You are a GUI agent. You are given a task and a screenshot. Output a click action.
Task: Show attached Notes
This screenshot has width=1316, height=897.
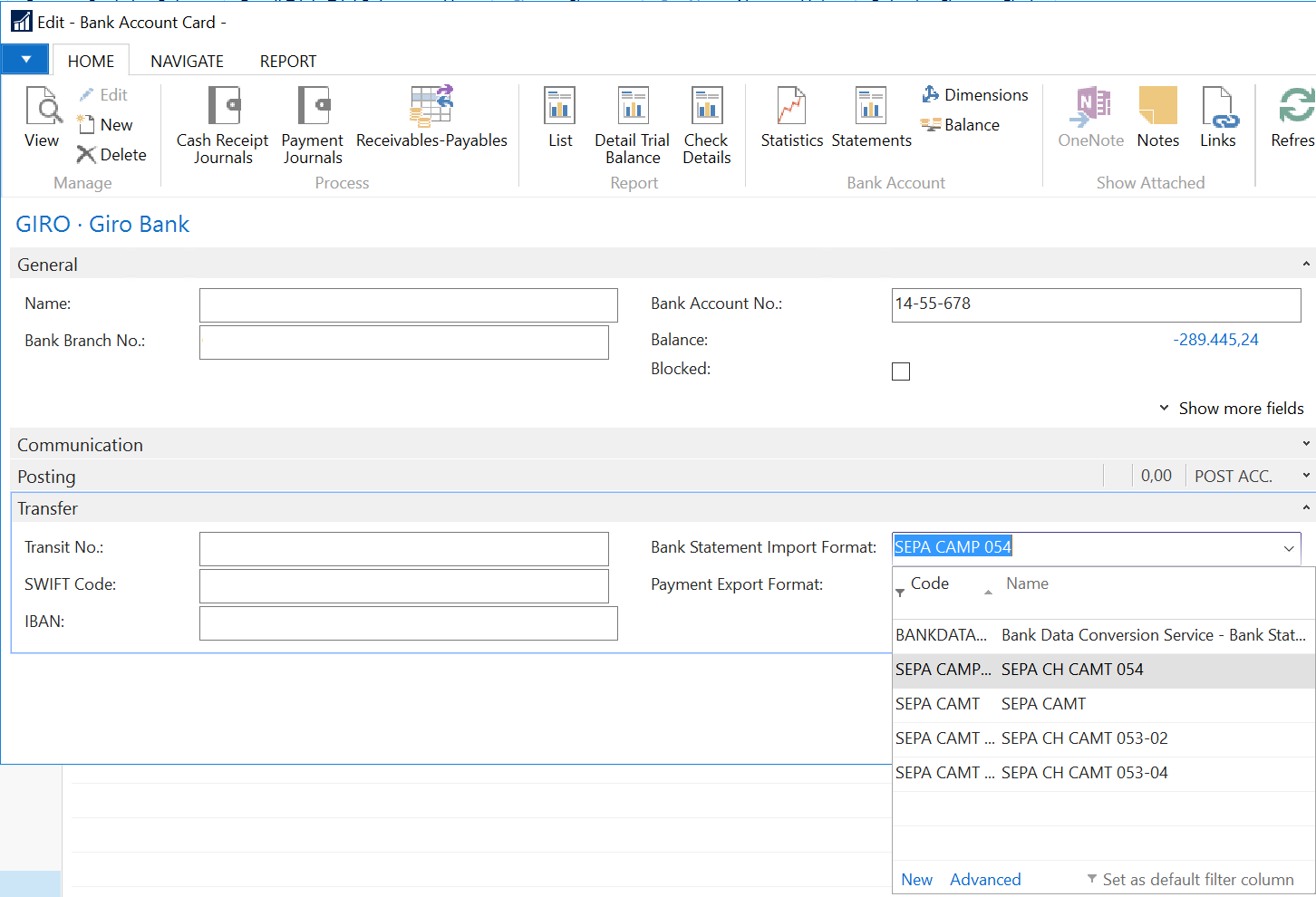[x=1158, y=117]
